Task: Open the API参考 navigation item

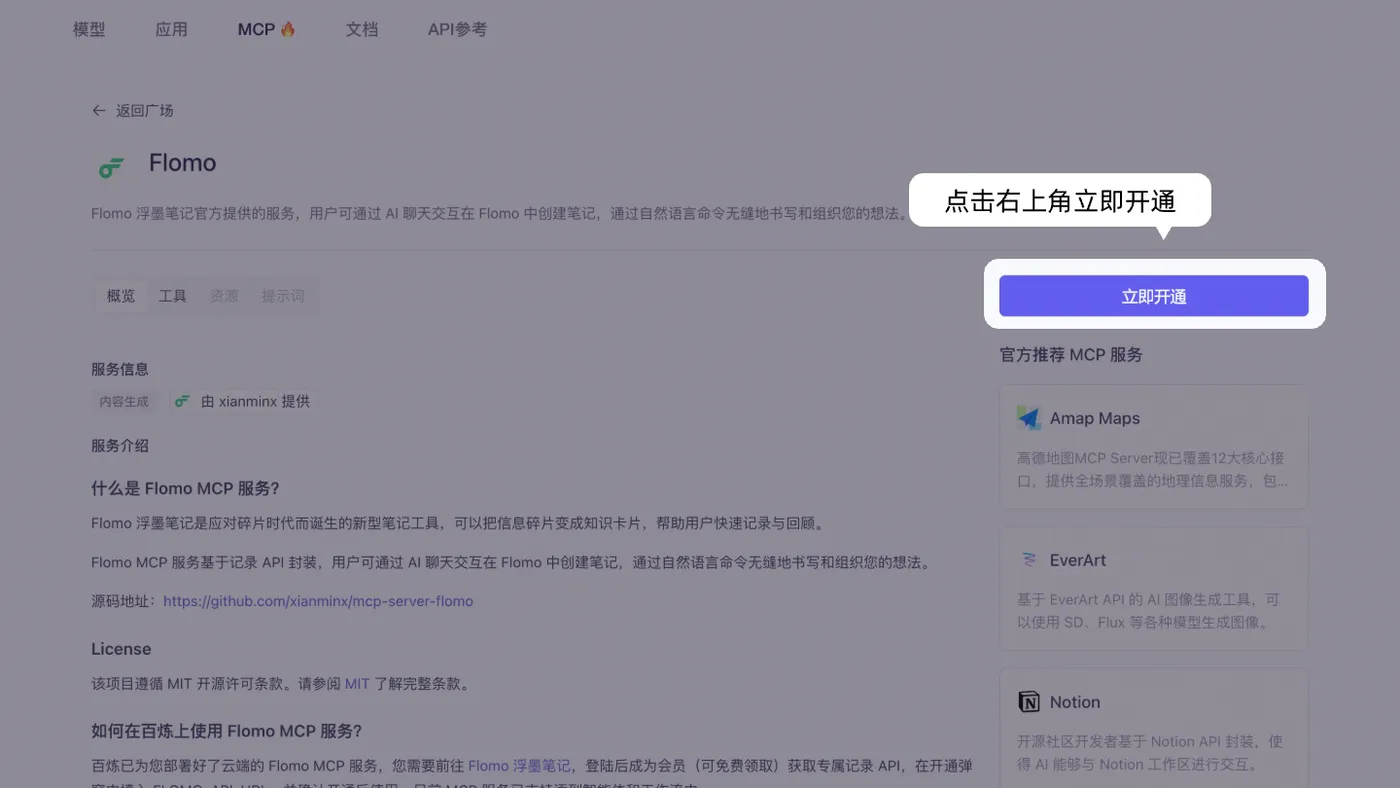Action: point(457,29)
